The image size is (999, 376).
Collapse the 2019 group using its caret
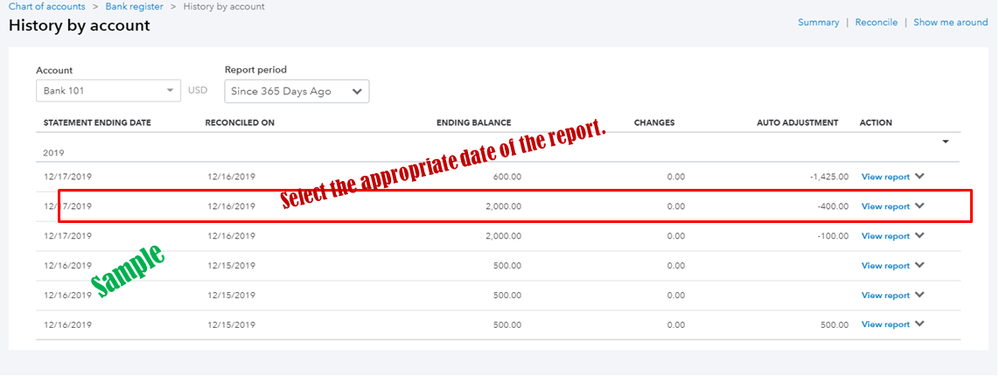tap(946, 141)
